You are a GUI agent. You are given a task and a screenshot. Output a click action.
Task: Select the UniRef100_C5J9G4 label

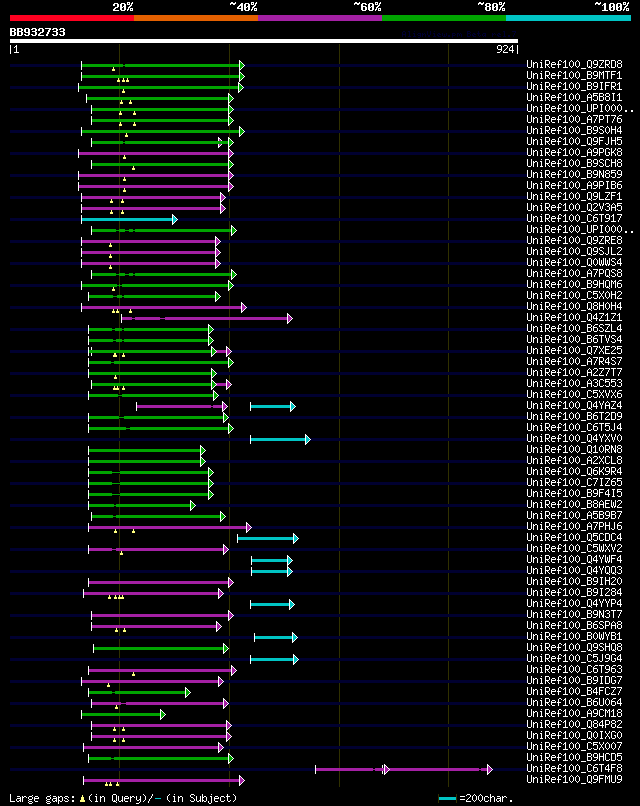click(574, 658)
